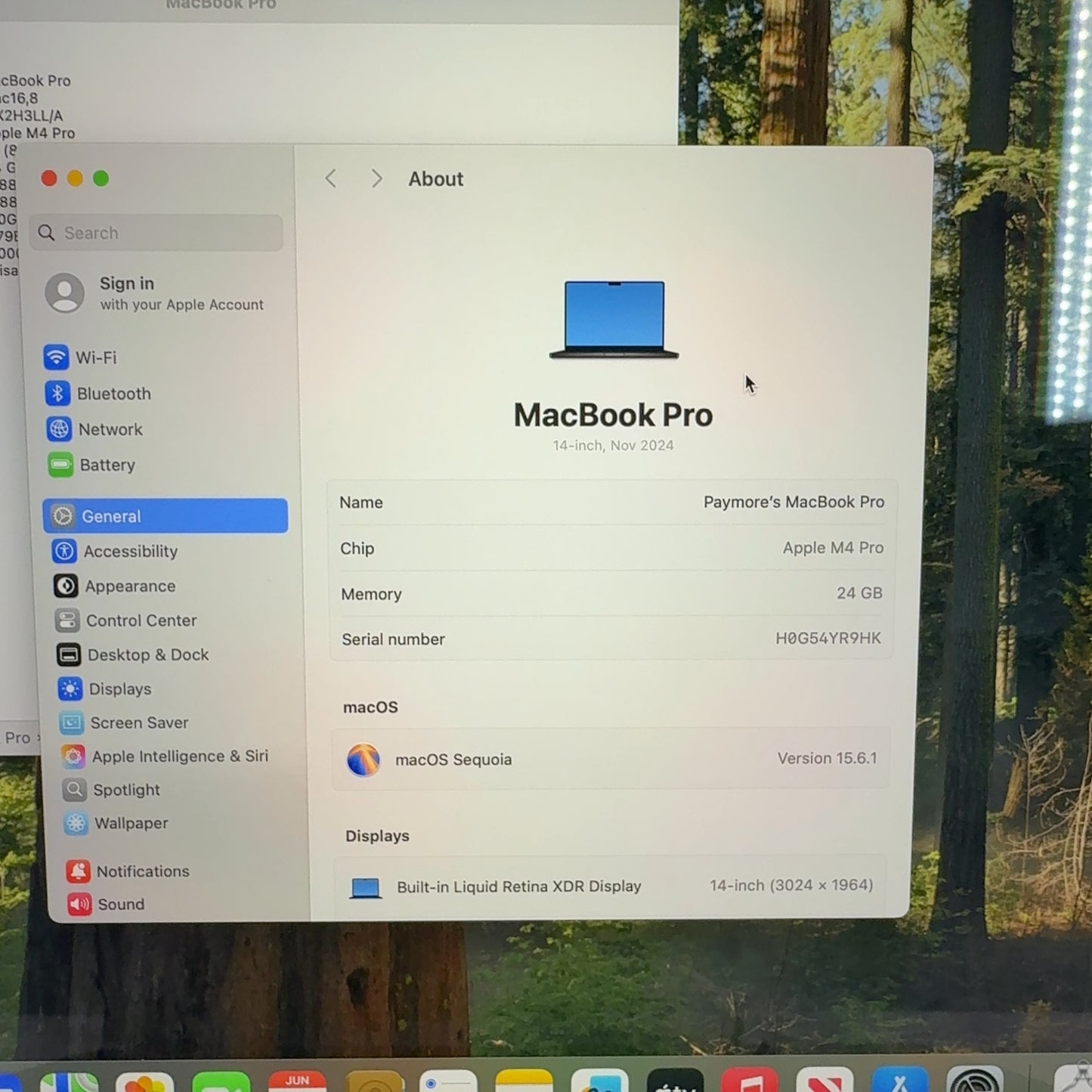Click the "macOS Sequoia" label

coord(453,760)
